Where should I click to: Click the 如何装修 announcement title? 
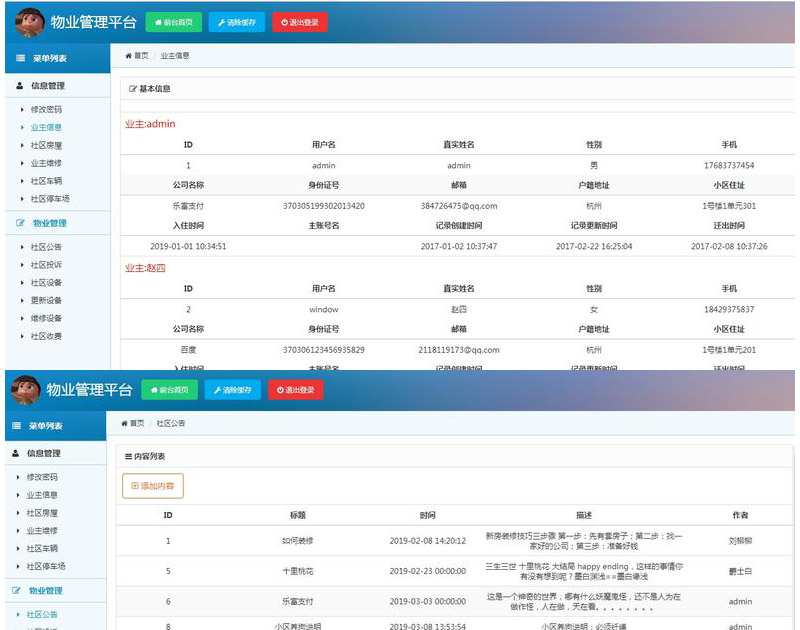tap(297, 541)
